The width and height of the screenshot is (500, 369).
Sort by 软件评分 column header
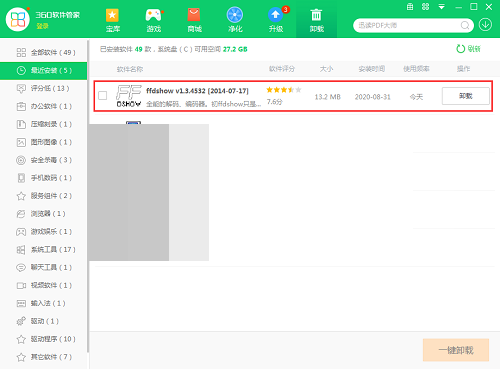pos(282,69)
